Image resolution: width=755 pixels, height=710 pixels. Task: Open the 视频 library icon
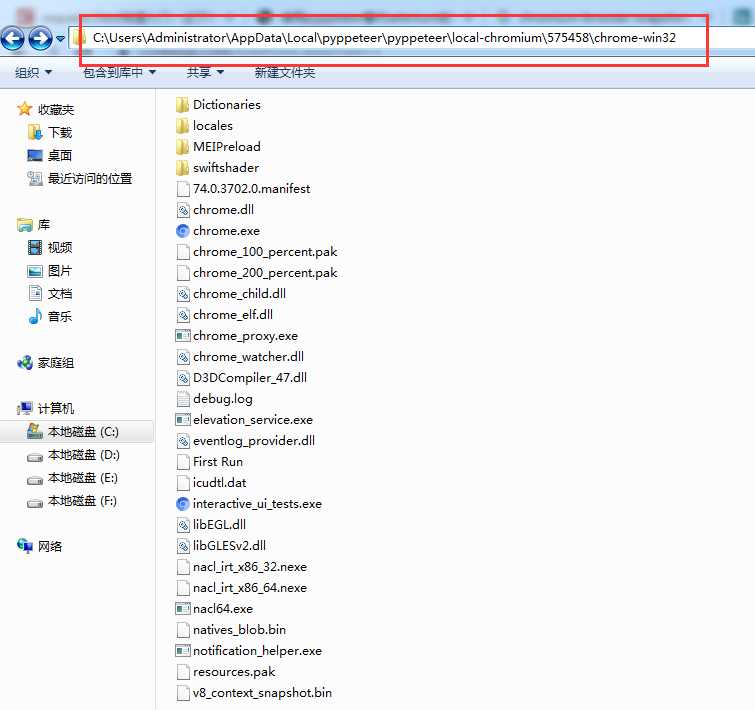coord(35,248)
